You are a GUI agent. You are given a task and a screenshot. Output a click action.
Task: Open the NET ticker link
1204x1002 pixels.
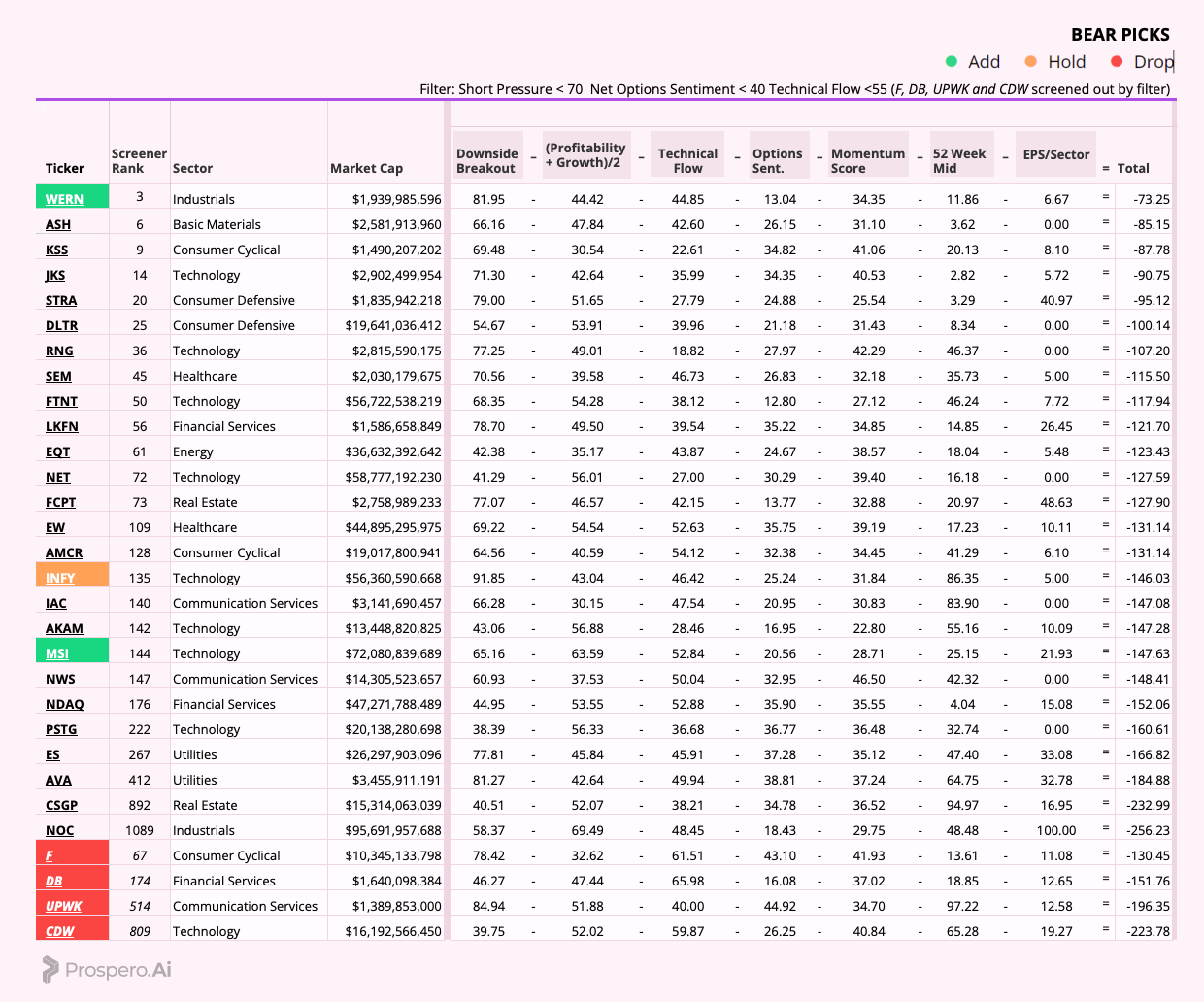tap(57, 477)
